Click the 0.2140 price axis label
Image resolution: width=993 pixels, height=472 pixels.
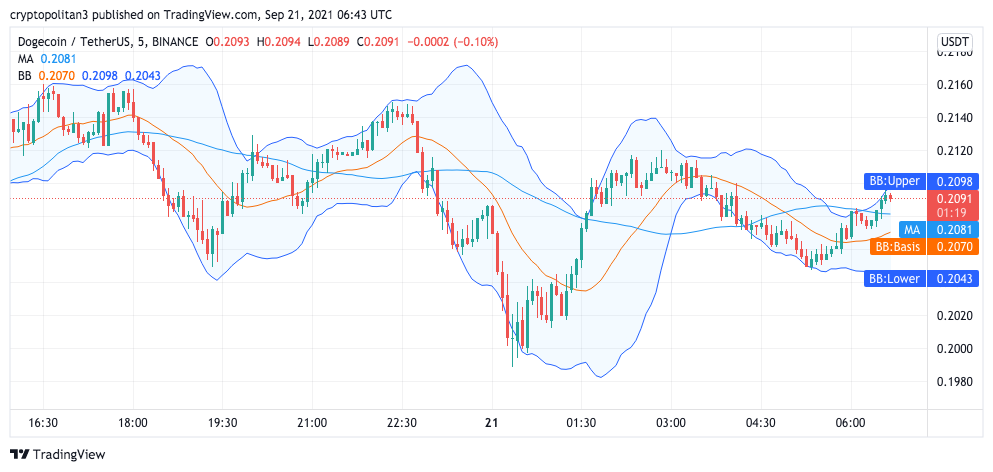coord(952,117)
